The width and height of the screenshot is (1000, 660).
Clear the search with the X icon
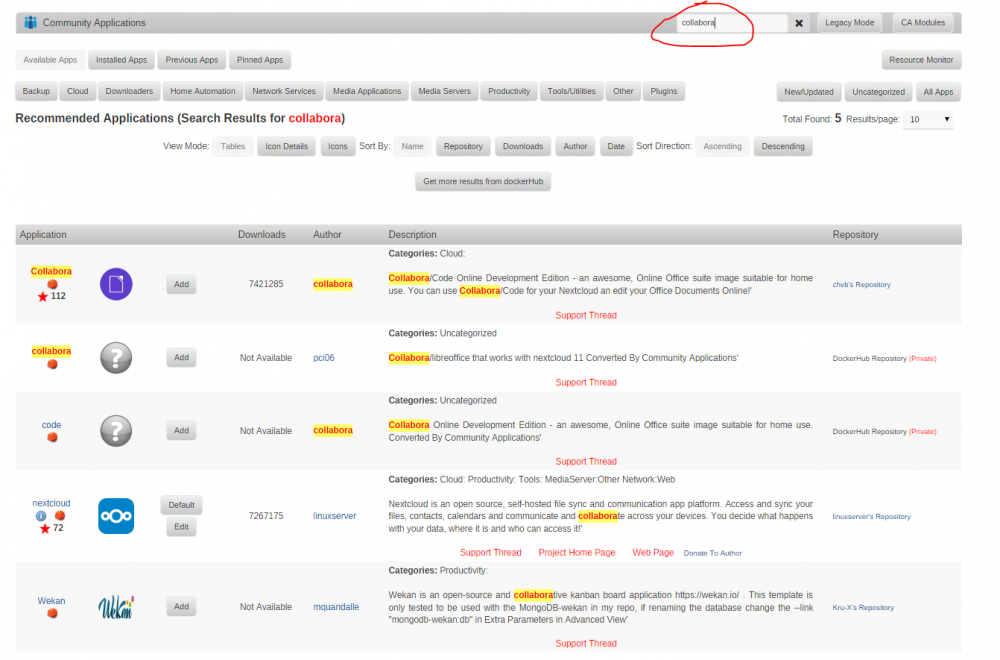tap(798, 23)
